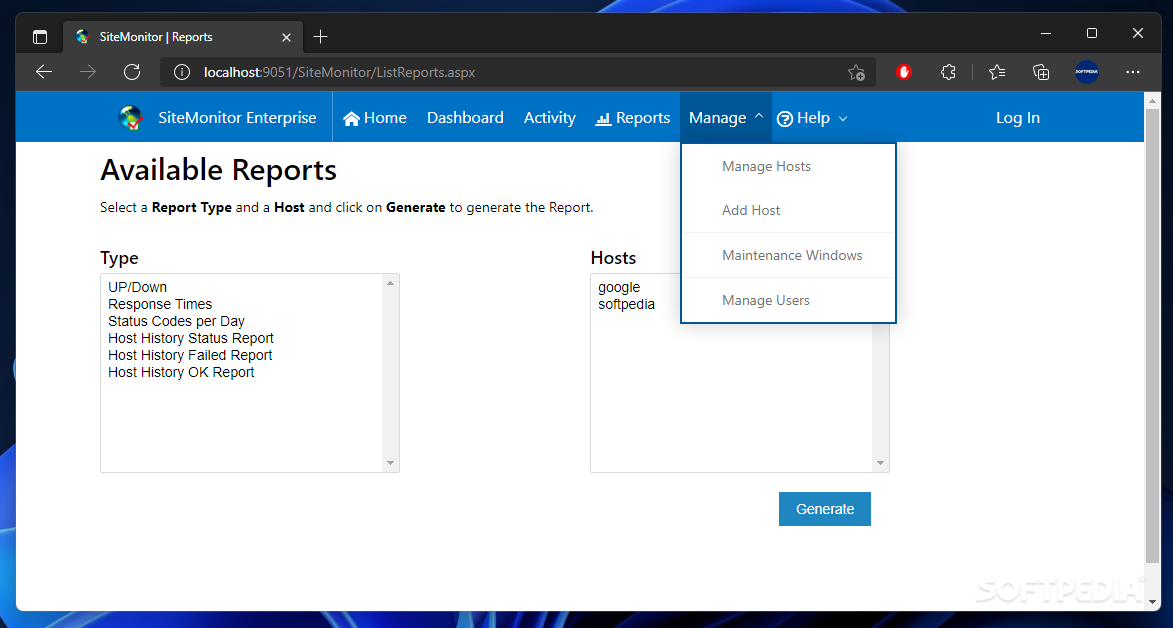Open a new browser tab

click(320, 37)
